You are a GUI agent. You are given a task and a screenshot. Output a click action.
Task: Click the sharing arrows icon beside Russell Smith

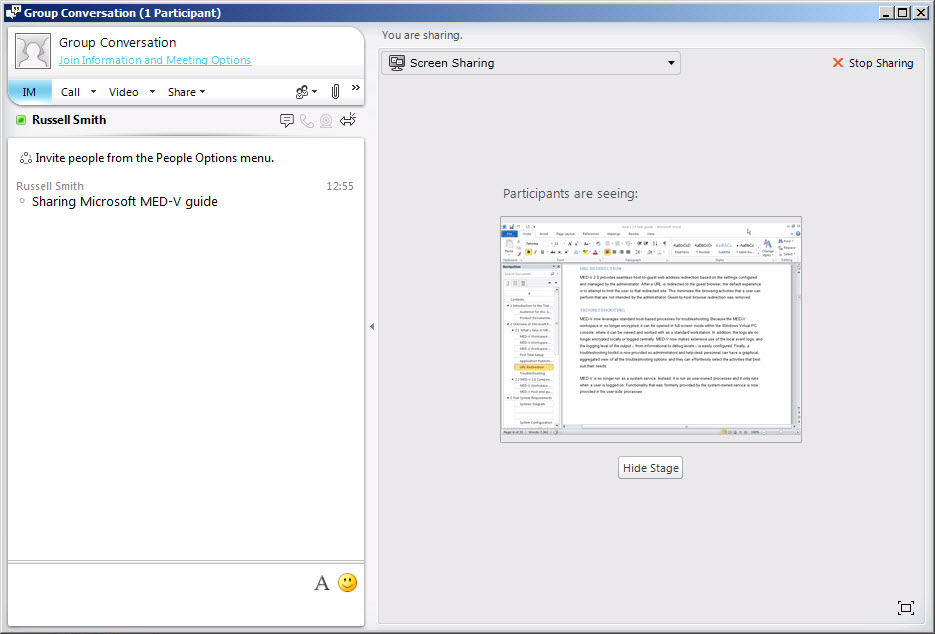coord(348,121)
